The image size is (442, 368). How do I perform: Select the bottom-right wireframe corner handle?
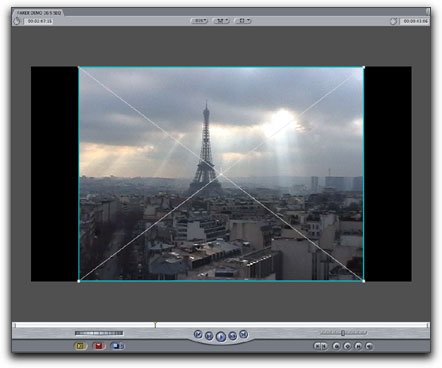[x=363, y=281]
